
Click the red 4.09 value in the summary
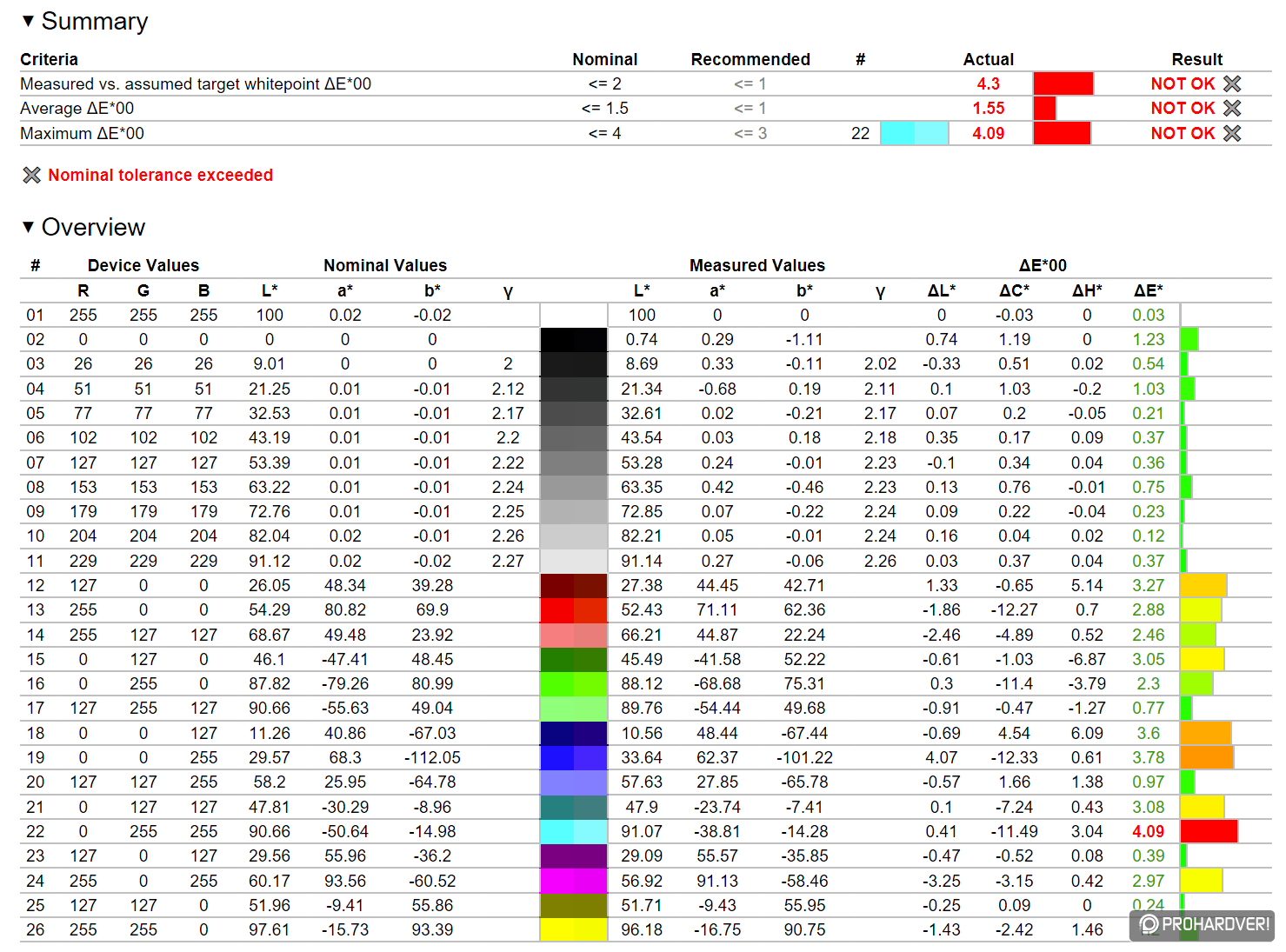[x=989, y=133]
